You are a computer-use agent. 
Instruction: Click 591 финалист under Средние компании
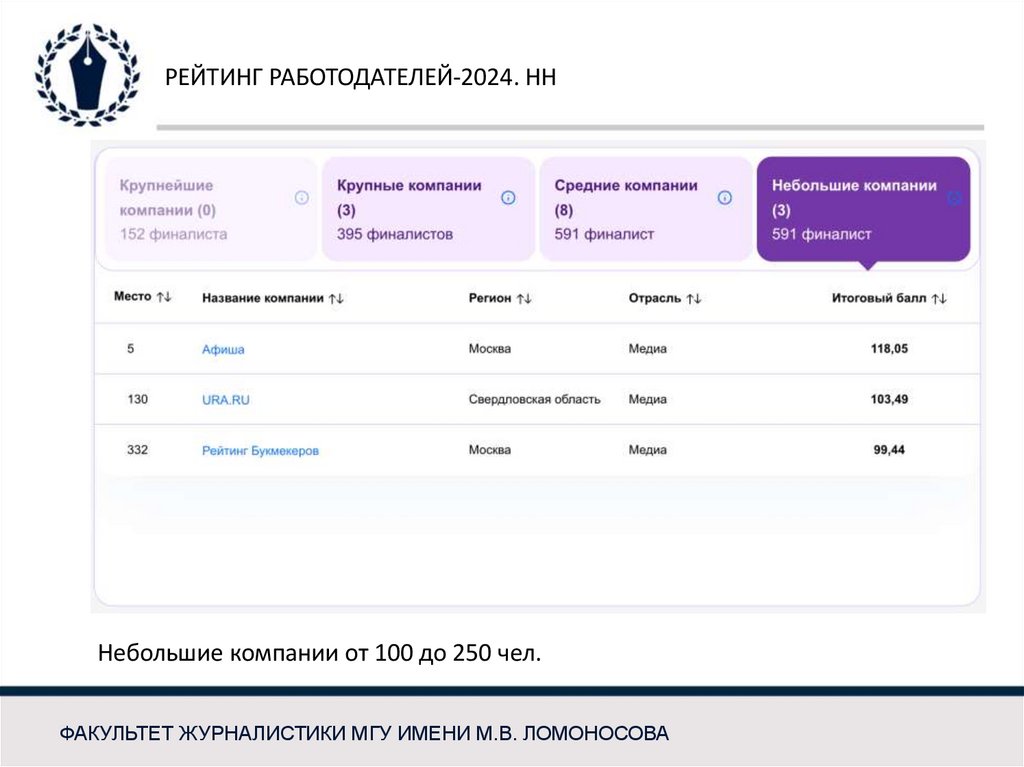click(604, 234)
